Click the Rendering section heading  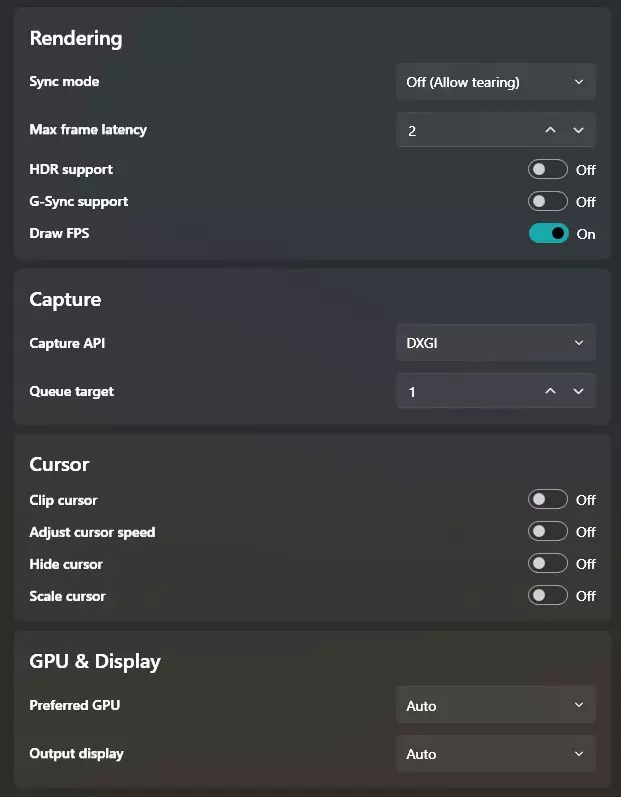click(x=76, y=39)
